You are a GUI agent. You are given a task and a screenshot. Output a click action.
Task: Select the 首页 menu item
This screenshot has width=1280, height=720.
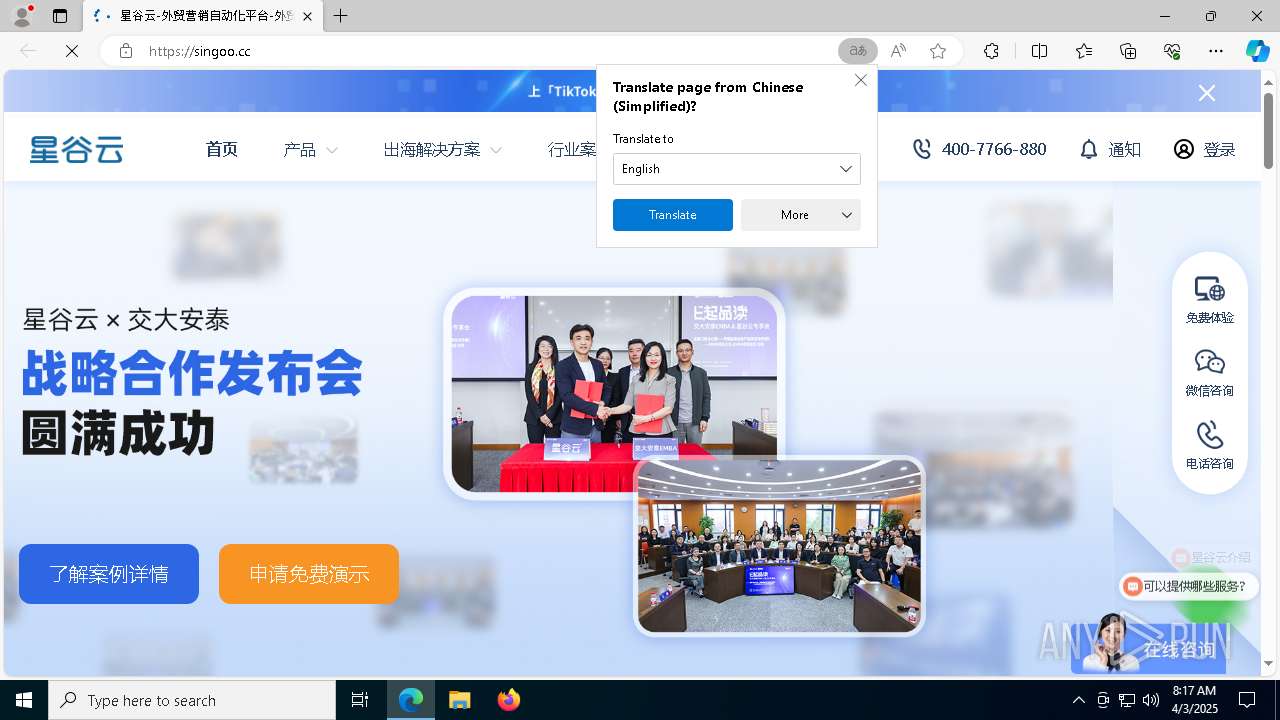(222, 150)
